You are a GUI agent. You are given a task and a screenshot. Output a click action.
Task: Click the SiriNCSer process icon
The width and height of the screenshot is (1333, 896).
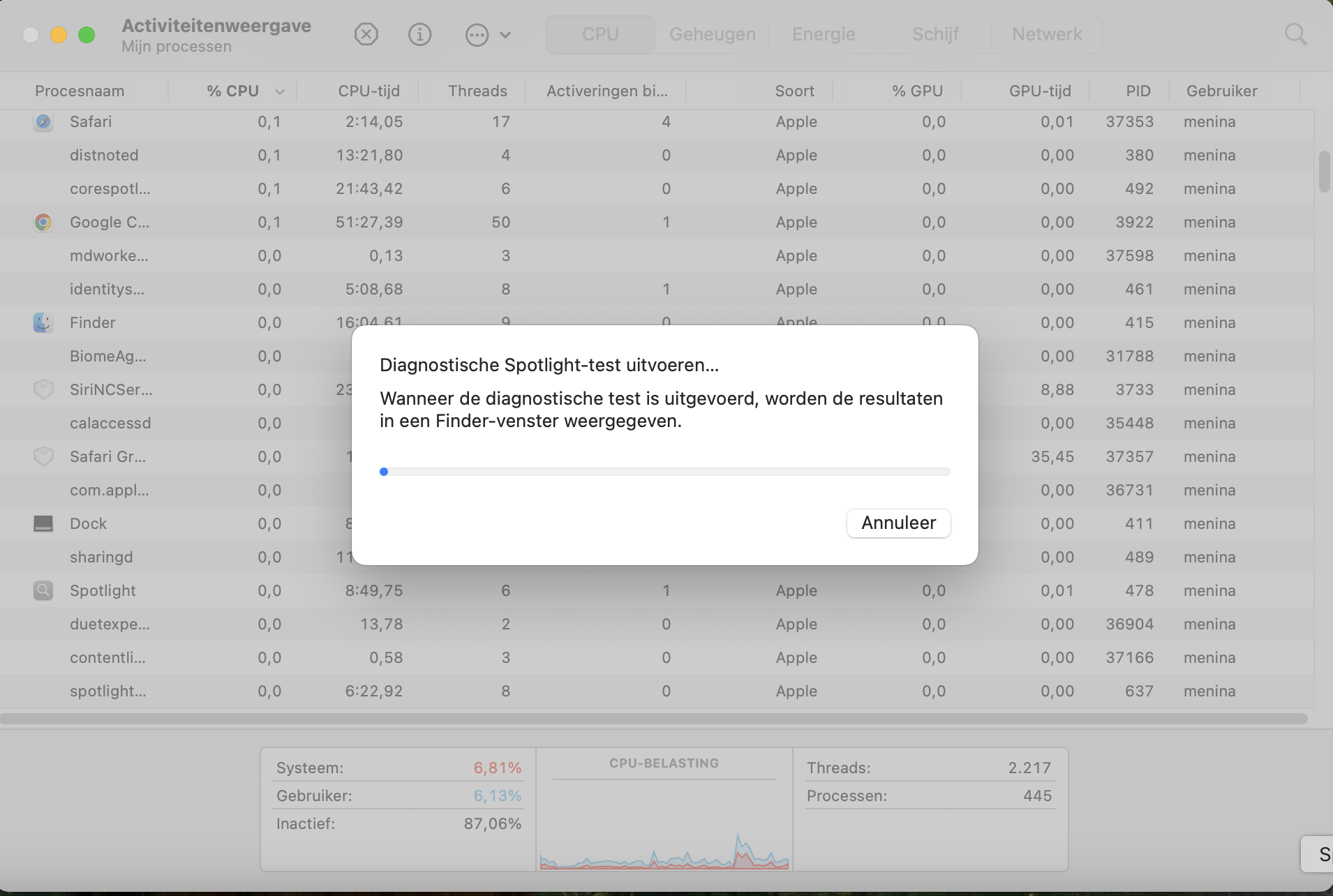tap(43, 389)
